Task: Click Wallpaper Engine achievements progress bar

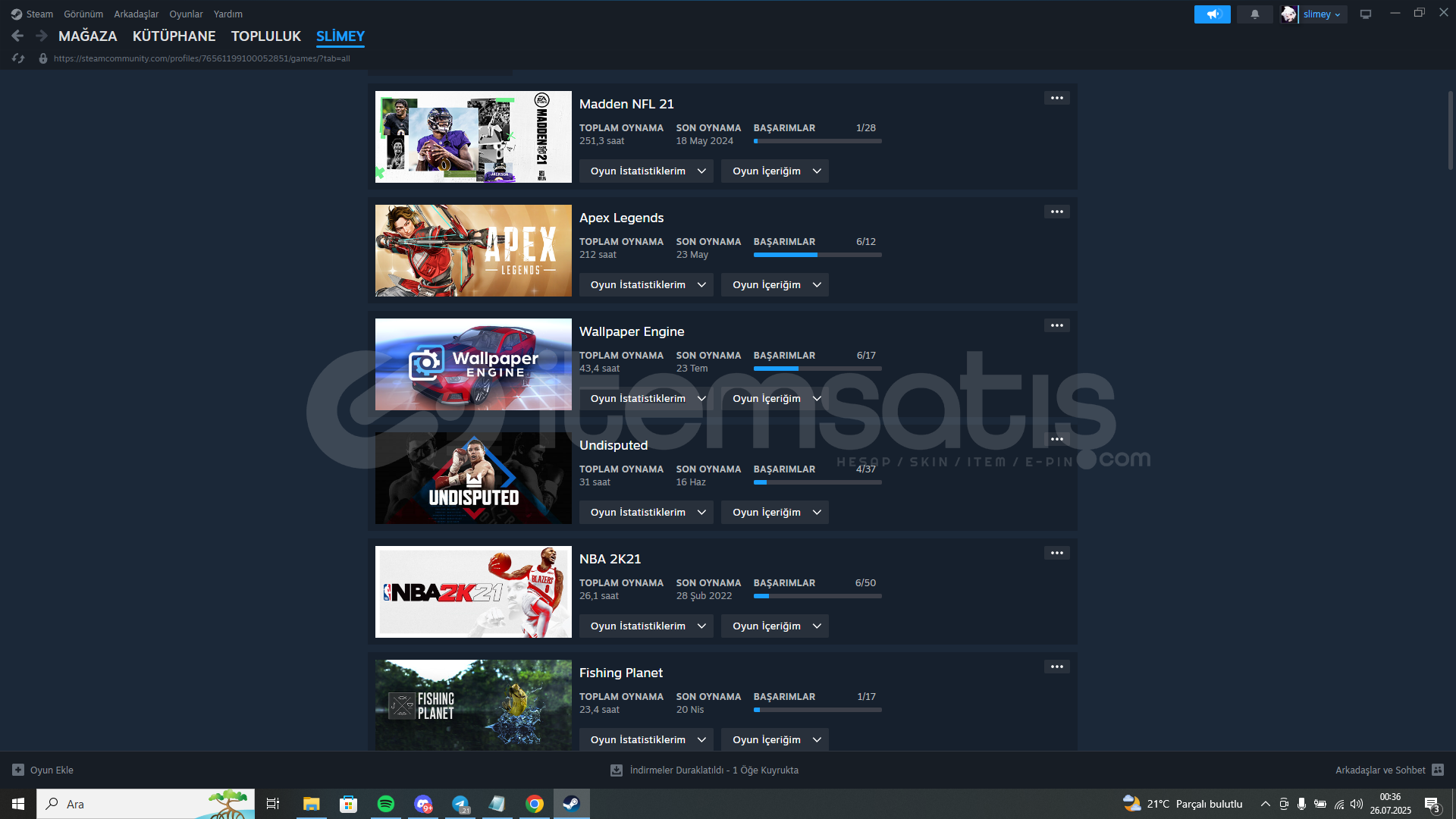Action: click(x=817, y=369)
